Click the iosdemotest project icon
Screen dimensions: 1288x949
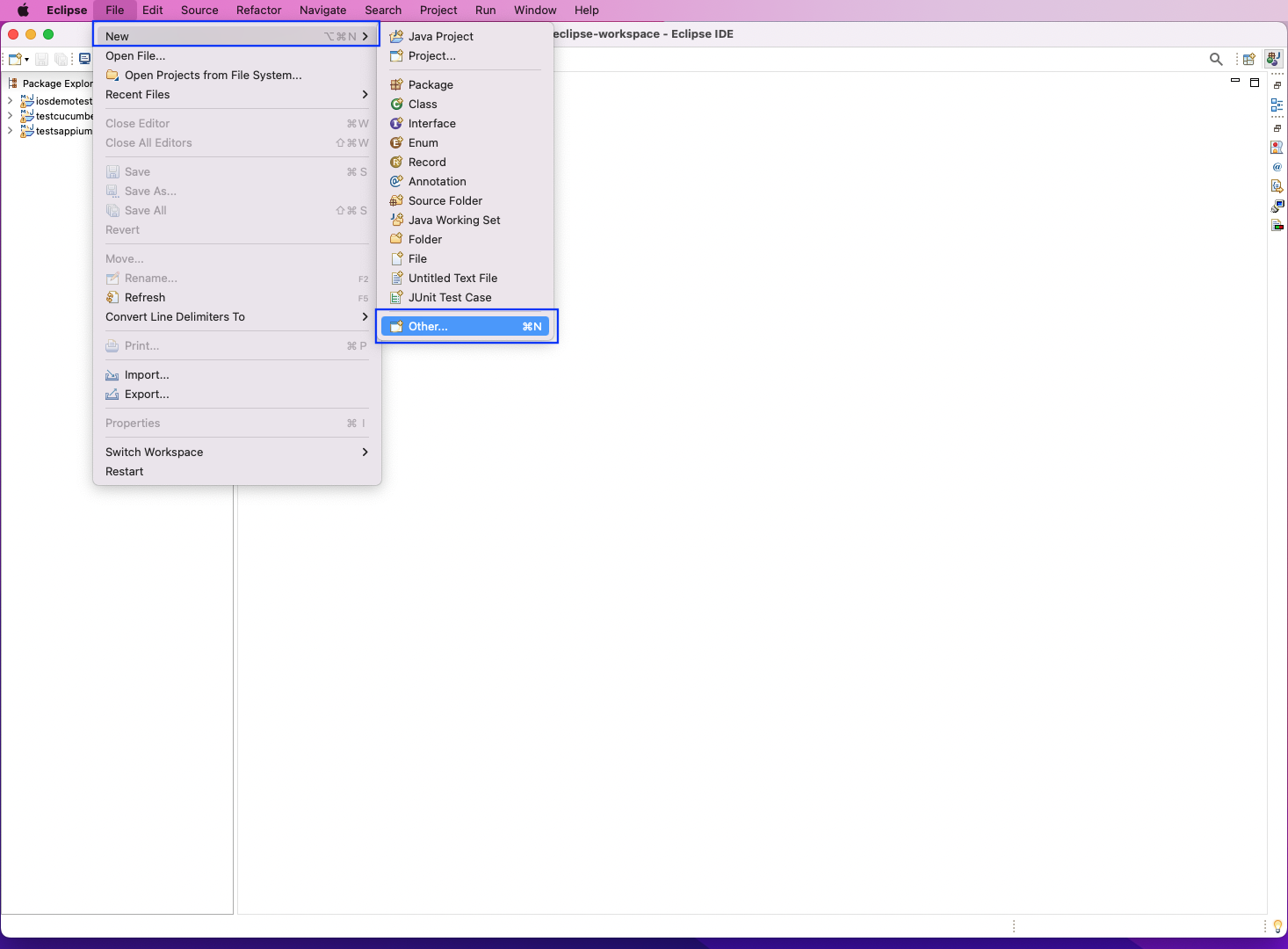coord(27,101)
